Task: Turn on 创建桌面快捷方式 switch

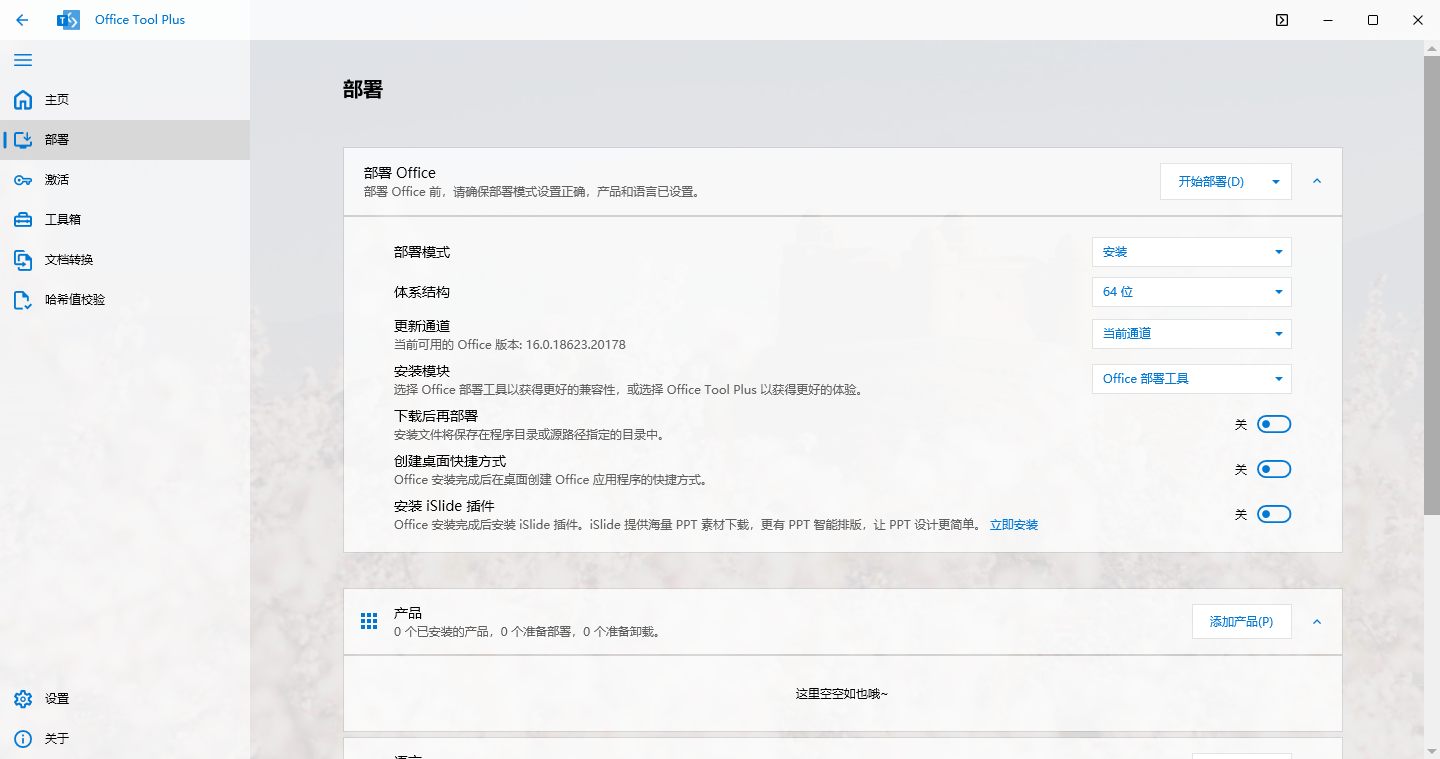Action: pos(1274,469)
